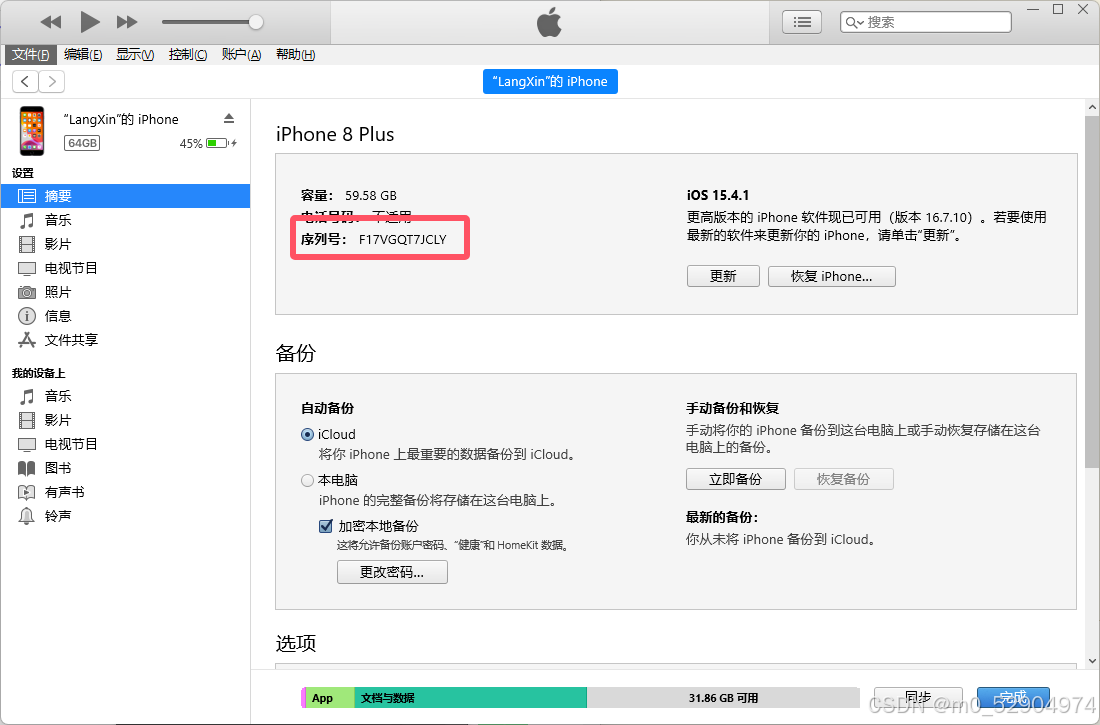Disable the 加密本地备份 checkbox
1100x725 pixels.
[x=325, y=526]
